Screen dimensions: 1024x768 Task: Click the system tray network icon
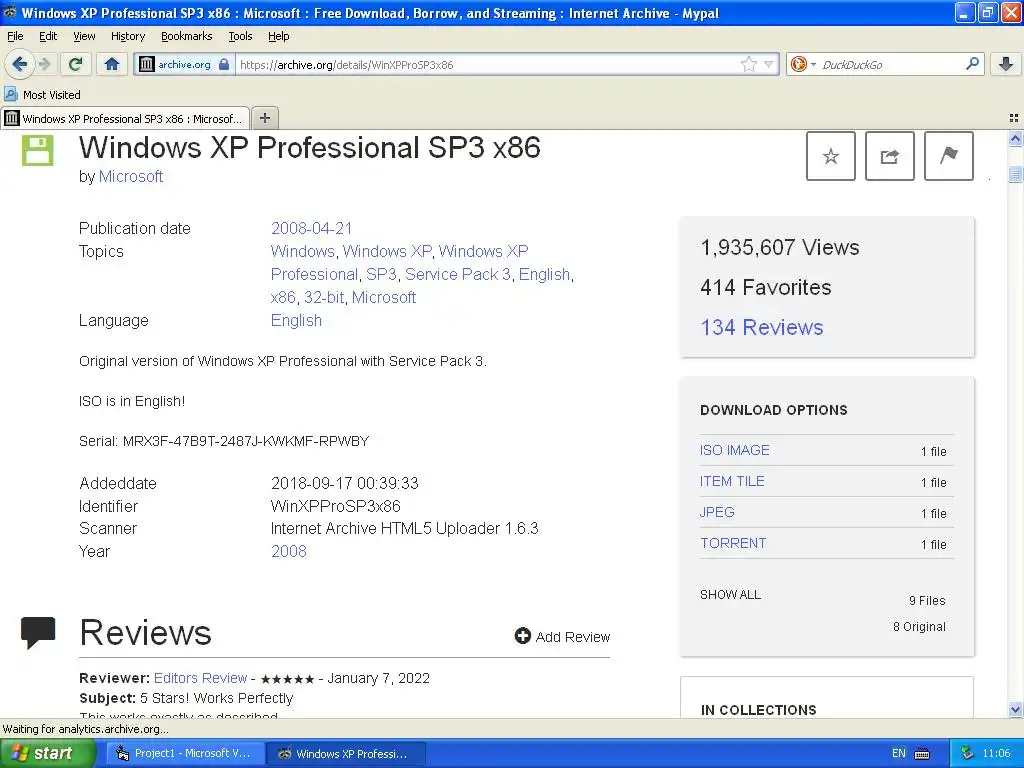tap(967, 753)
